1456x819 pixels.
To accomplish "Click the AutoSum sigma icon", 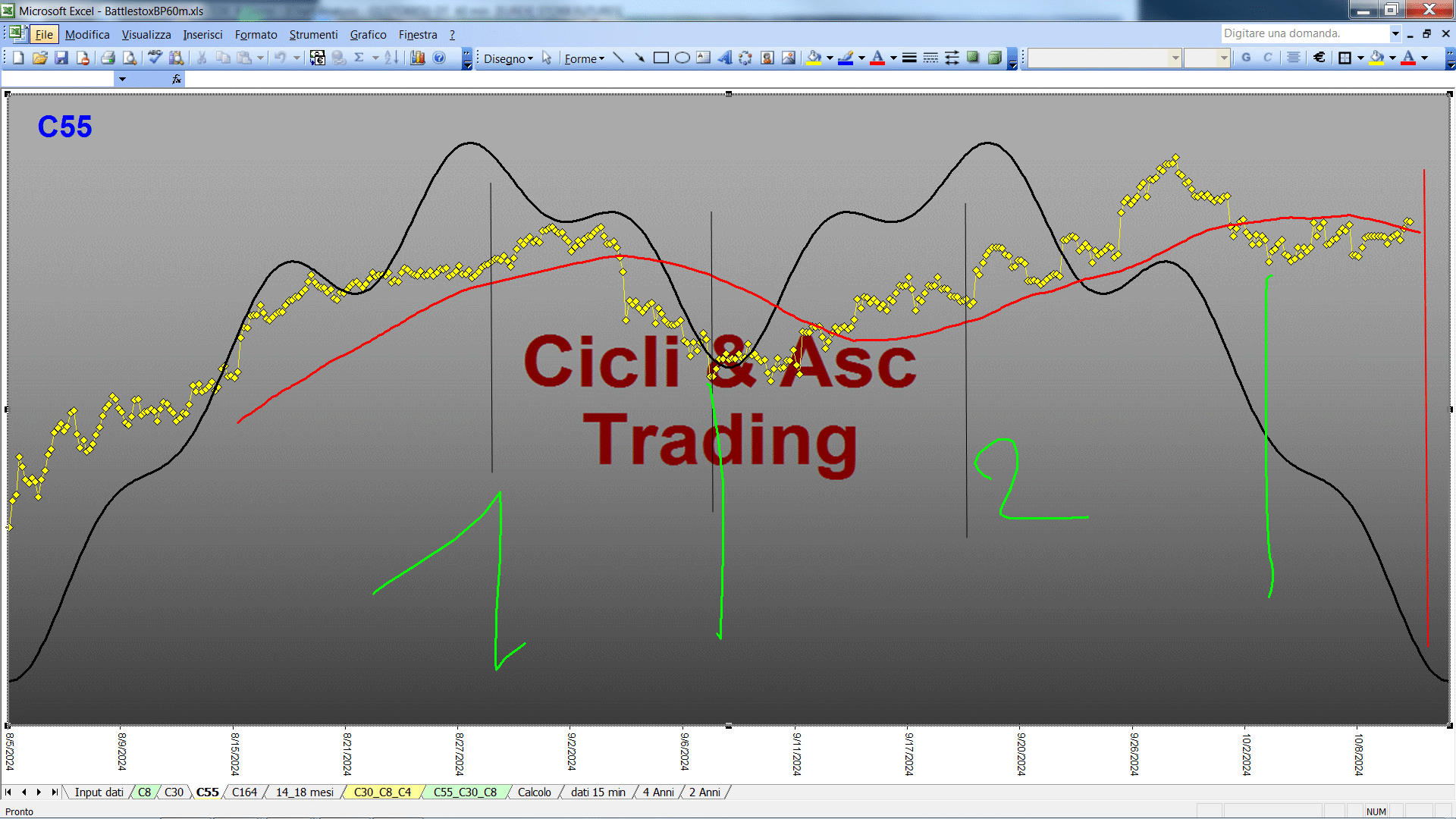I will (x=359, y=58).
